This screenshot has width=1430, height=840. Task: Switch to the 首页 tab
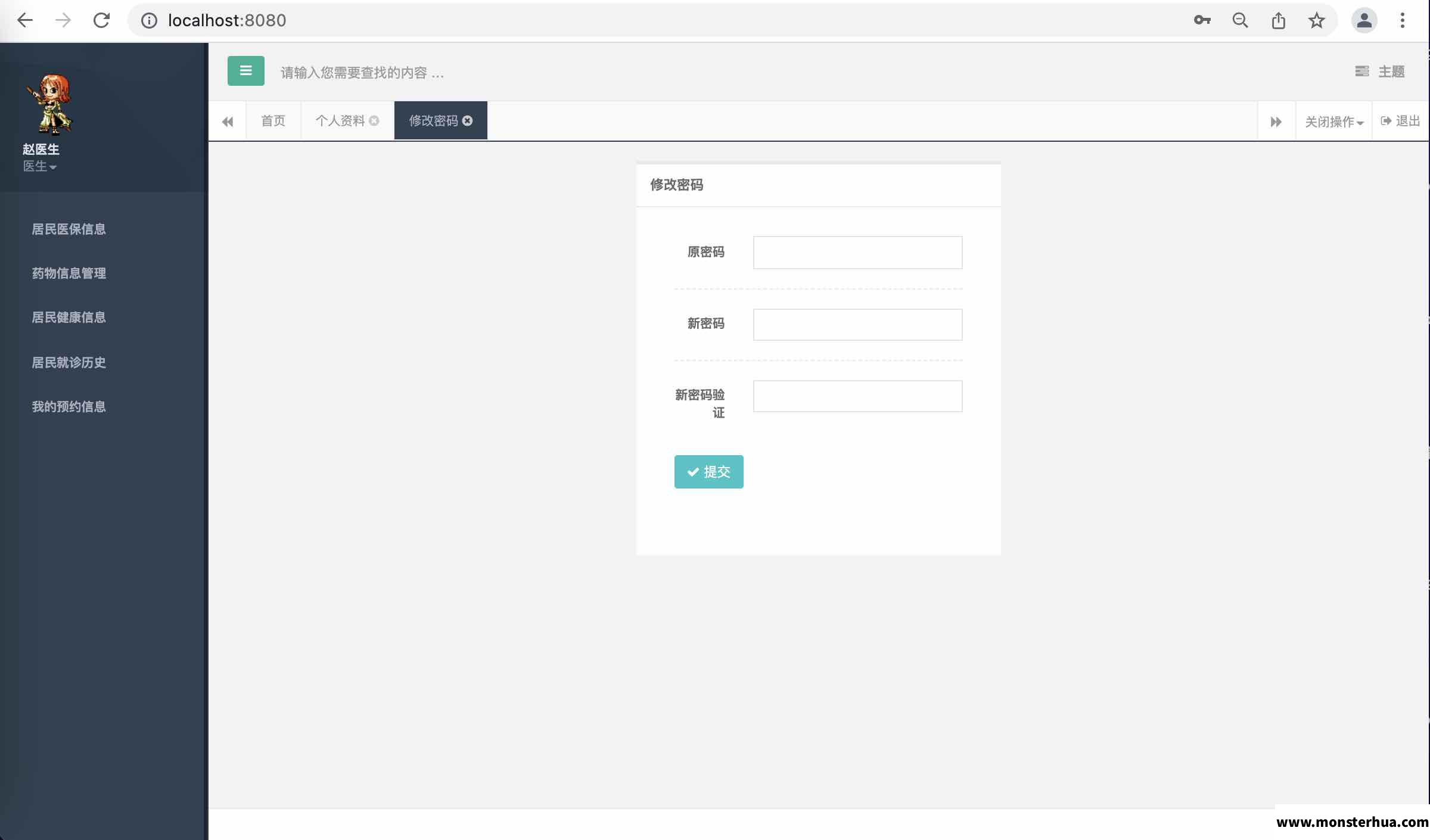click(273, 121)
